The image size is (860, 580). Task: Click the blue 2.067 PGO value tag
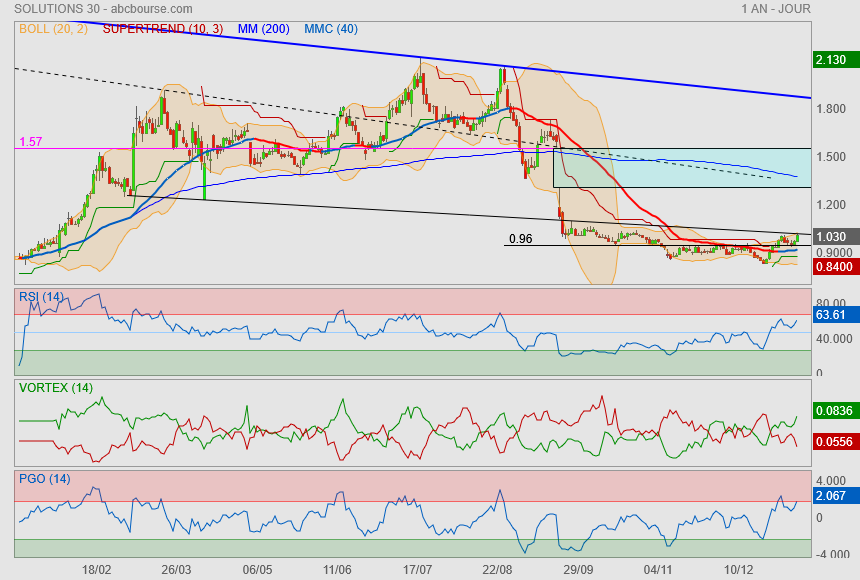tap(832, 497)
